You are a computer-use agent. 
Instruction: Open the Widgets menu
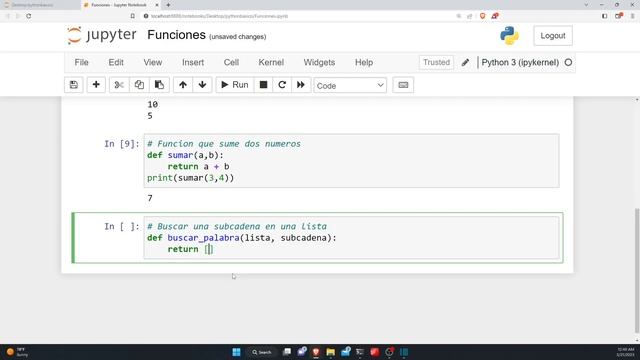319,62
